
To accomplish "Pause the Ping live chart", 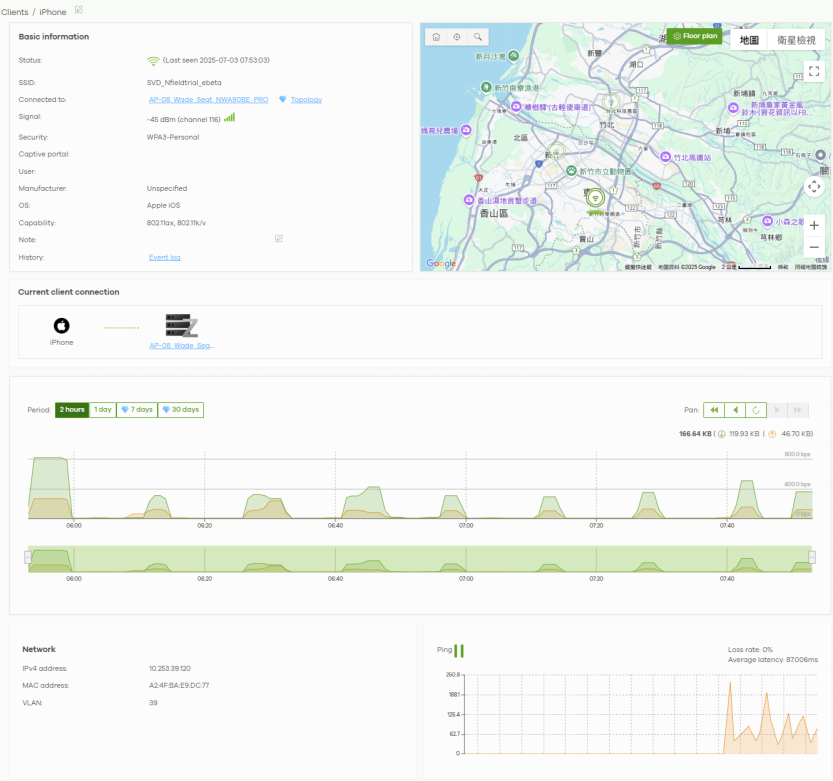I will pos(459,651).
